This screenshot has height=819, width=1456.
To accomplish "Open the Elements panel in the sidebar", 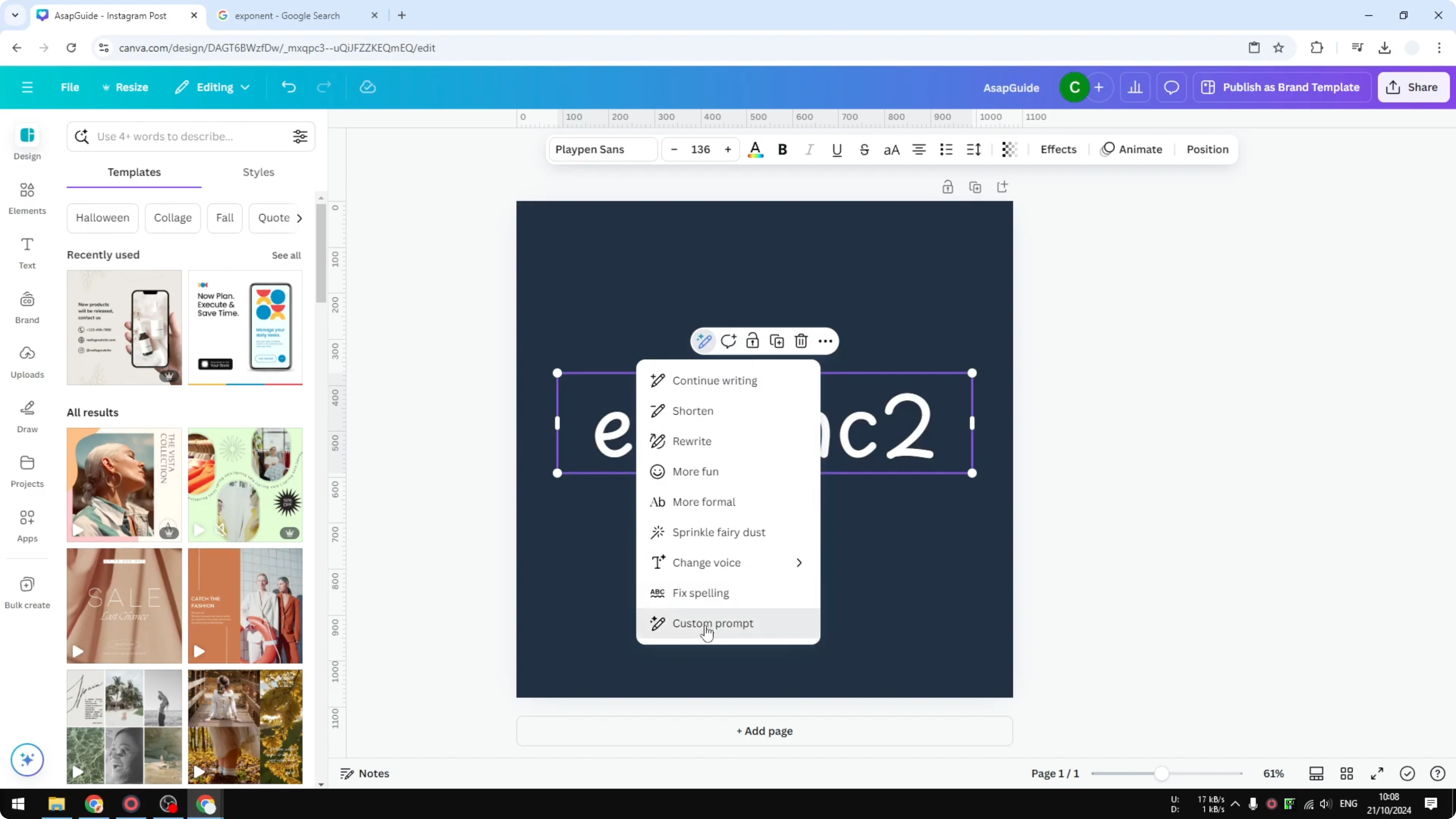I will pyautogui.click(x=27, y=198).
